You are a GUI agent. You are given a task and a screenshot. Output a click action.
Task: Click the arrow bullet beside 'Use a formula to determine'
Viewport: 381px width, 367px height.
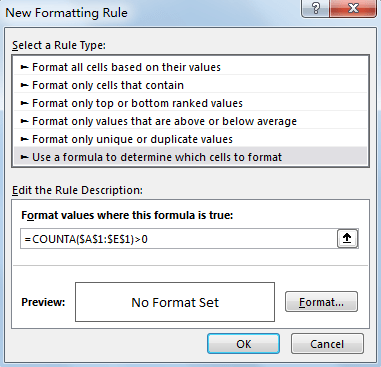tap(24, 157)
